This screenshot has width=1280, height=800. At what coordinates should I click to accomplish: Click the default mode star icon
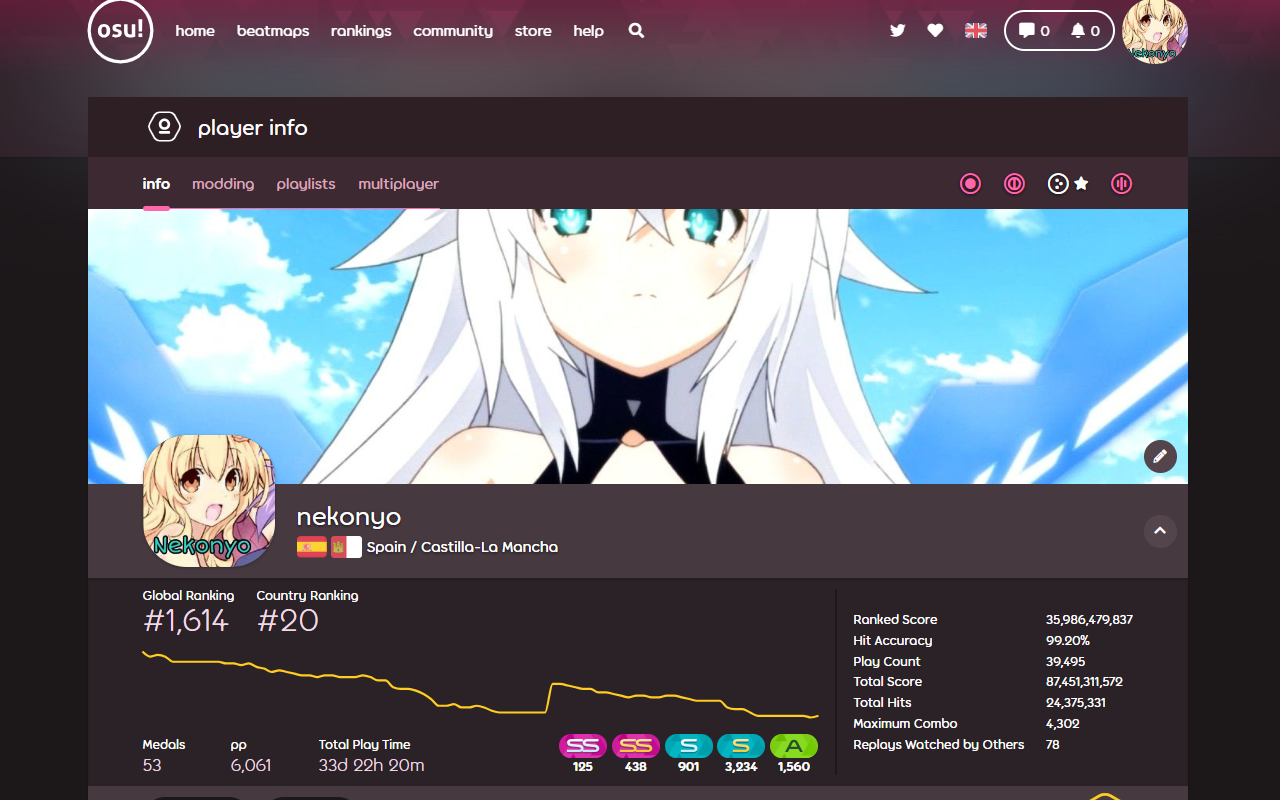coord(1081,184)
